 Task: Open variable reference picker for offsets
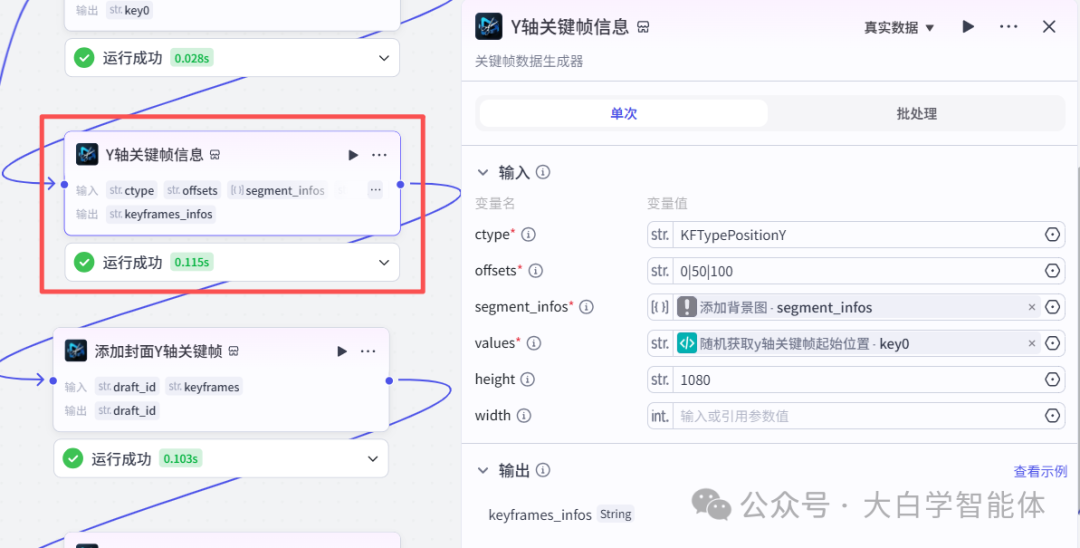tap(1052, 271)
